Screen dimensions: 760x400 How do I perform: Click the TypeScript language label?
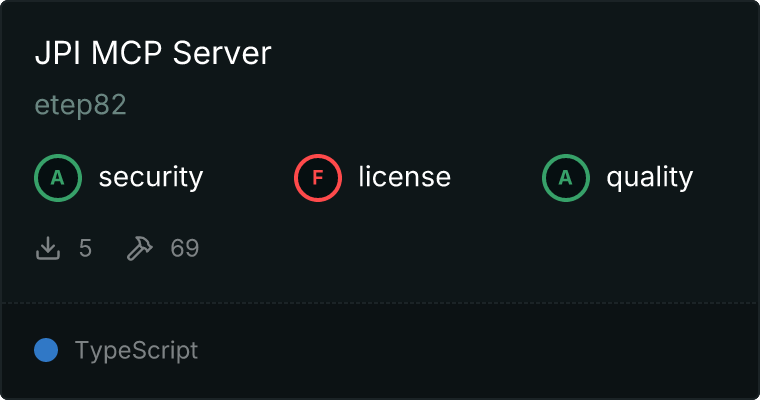coord(136,351)
